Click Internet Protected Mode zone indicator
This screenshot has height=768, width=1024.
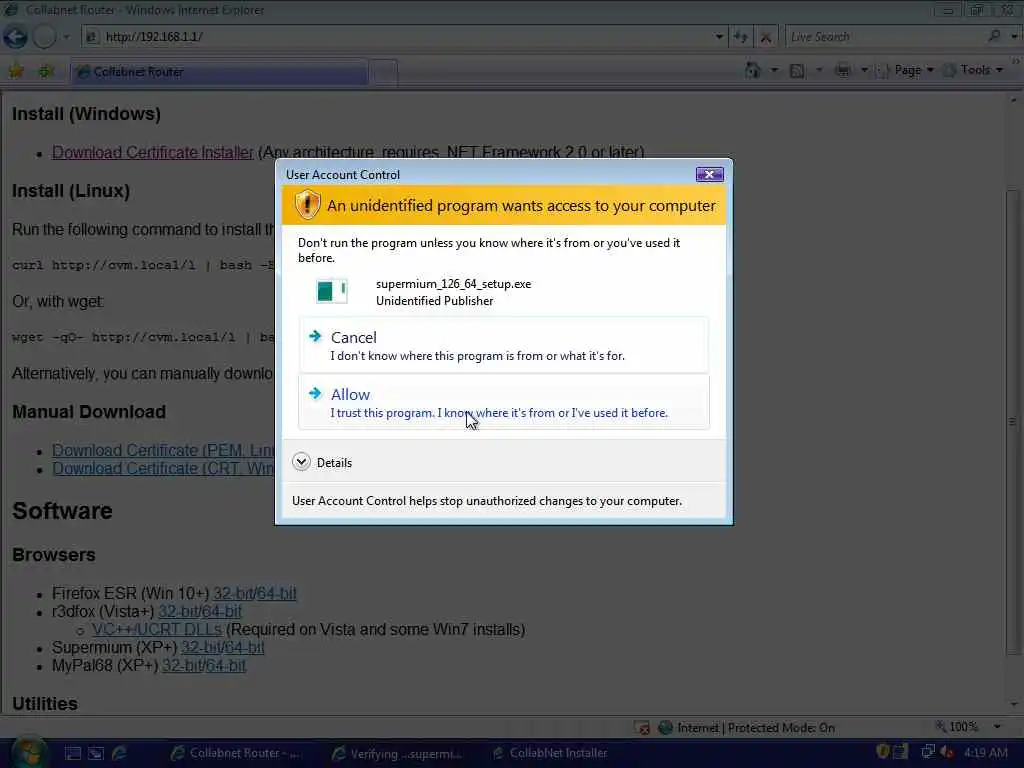click(x=746, y=728)
